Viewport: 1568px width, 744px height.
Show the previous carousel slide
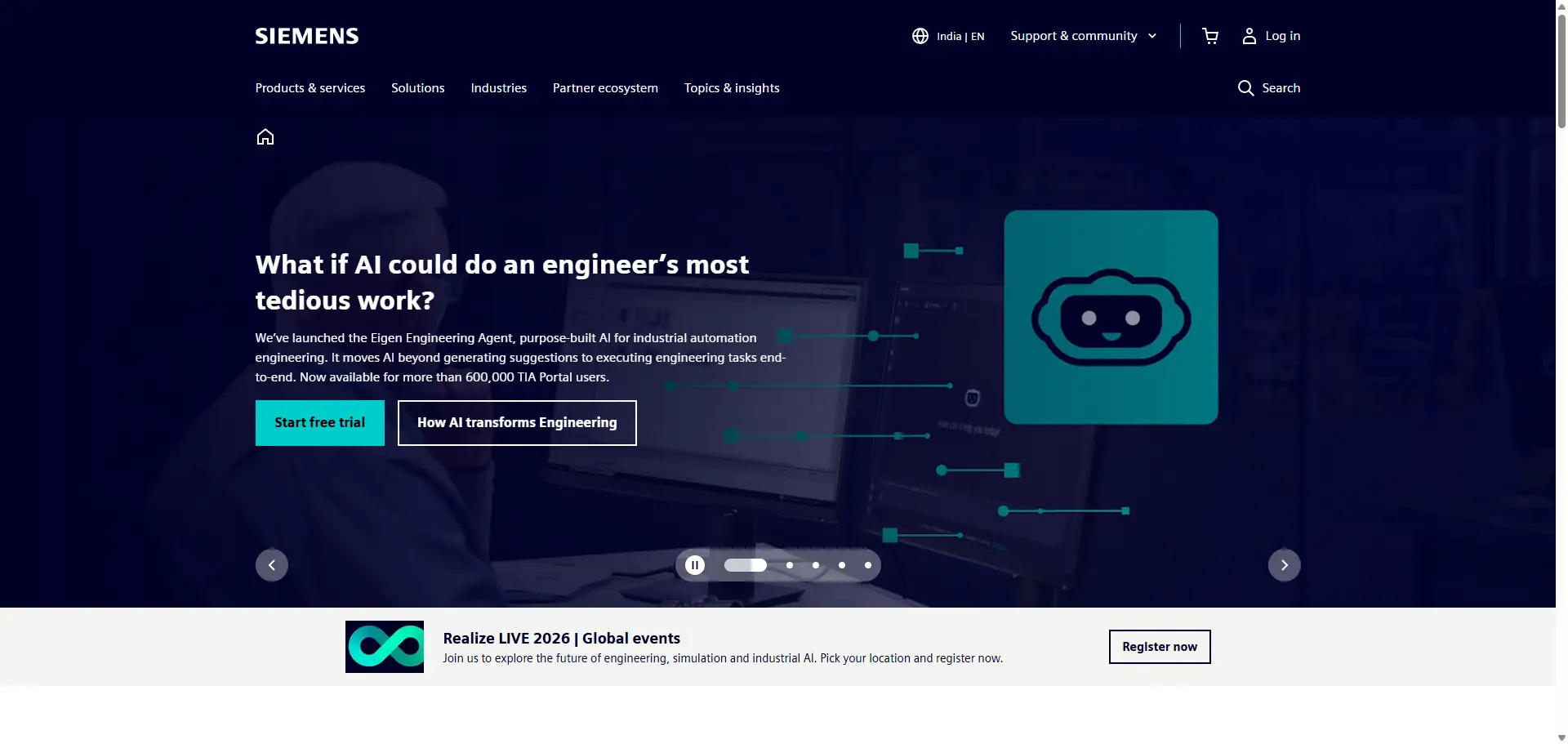272,565
